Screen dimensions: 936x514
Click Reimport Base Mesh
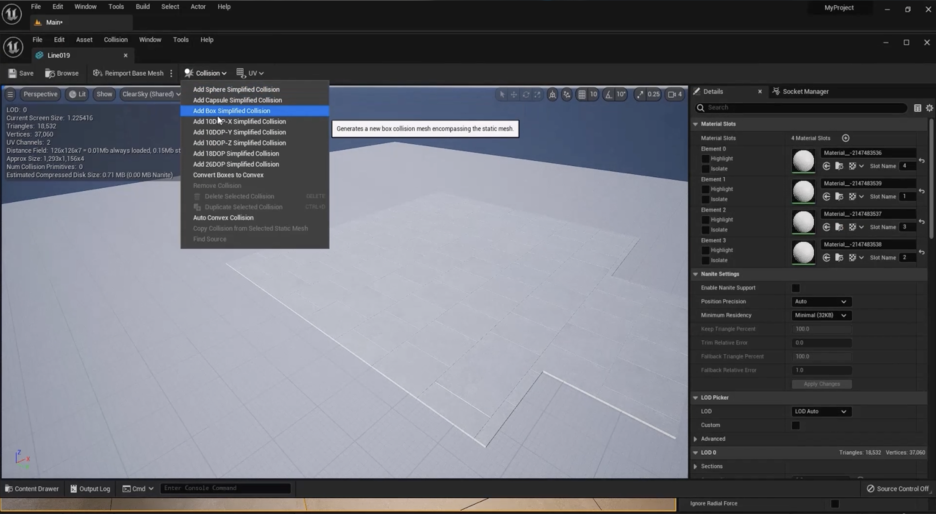(128, 73)
